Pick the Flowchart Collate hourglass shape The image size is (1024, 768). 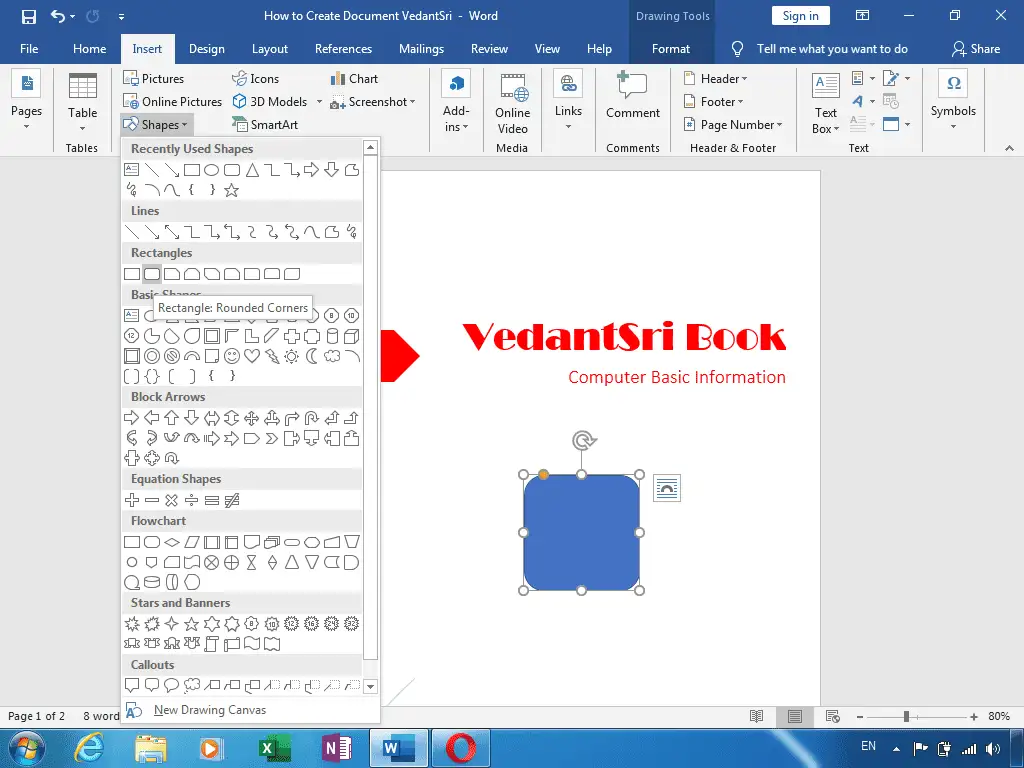[x=252, y=562]
